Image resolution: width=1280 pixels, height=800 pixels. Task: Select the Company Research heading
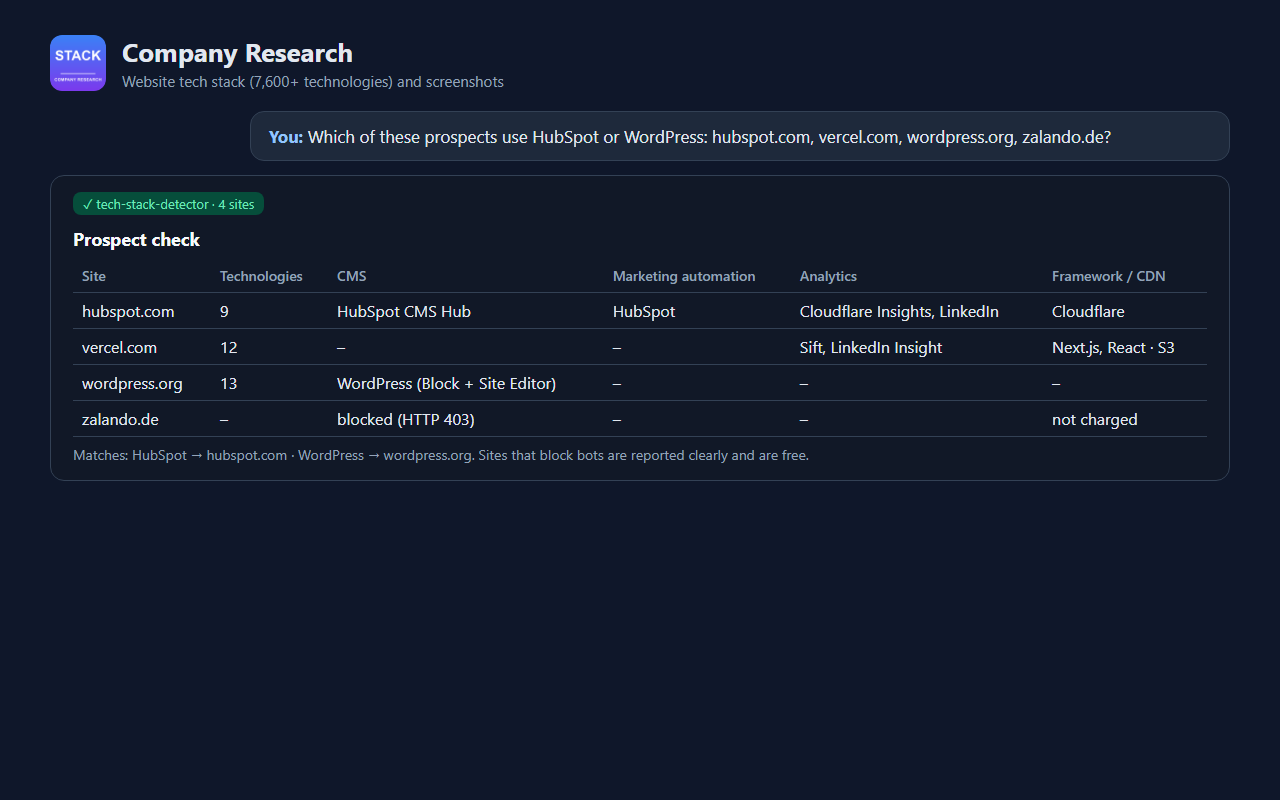pos(237,53)
